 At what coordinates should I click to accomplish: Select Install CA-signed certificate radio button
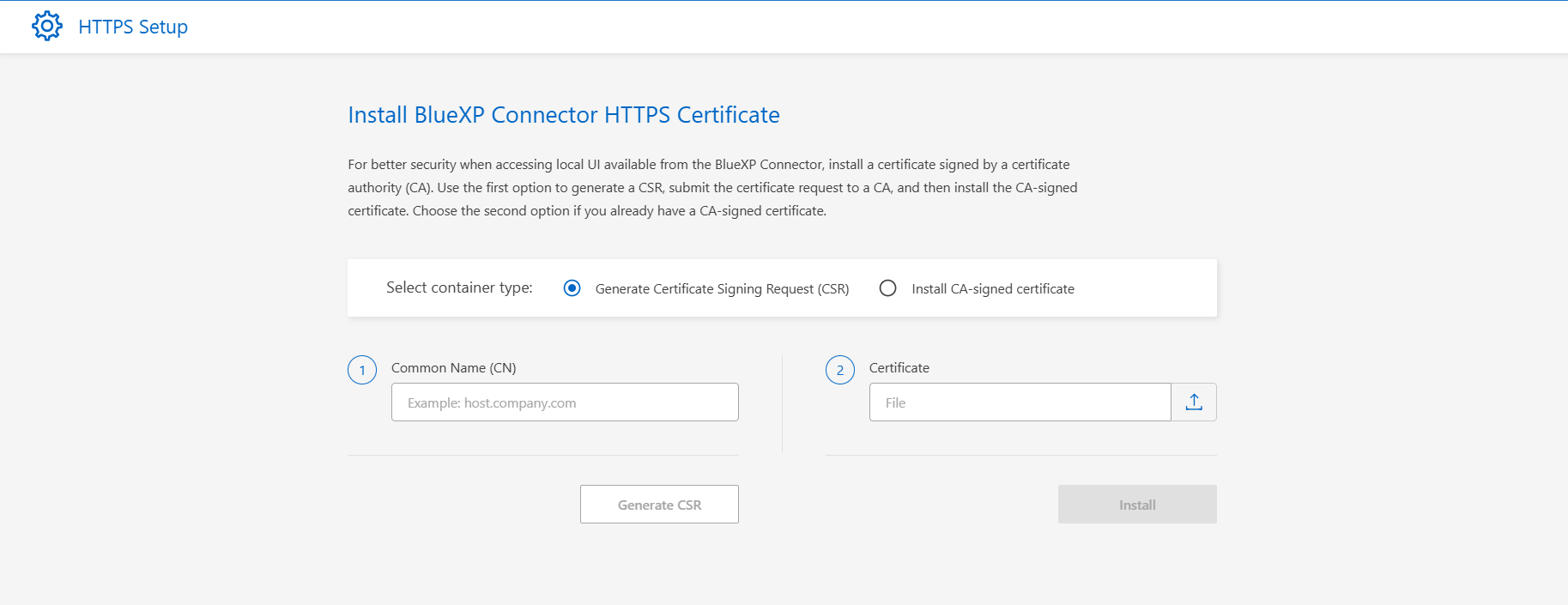[887, 288]
